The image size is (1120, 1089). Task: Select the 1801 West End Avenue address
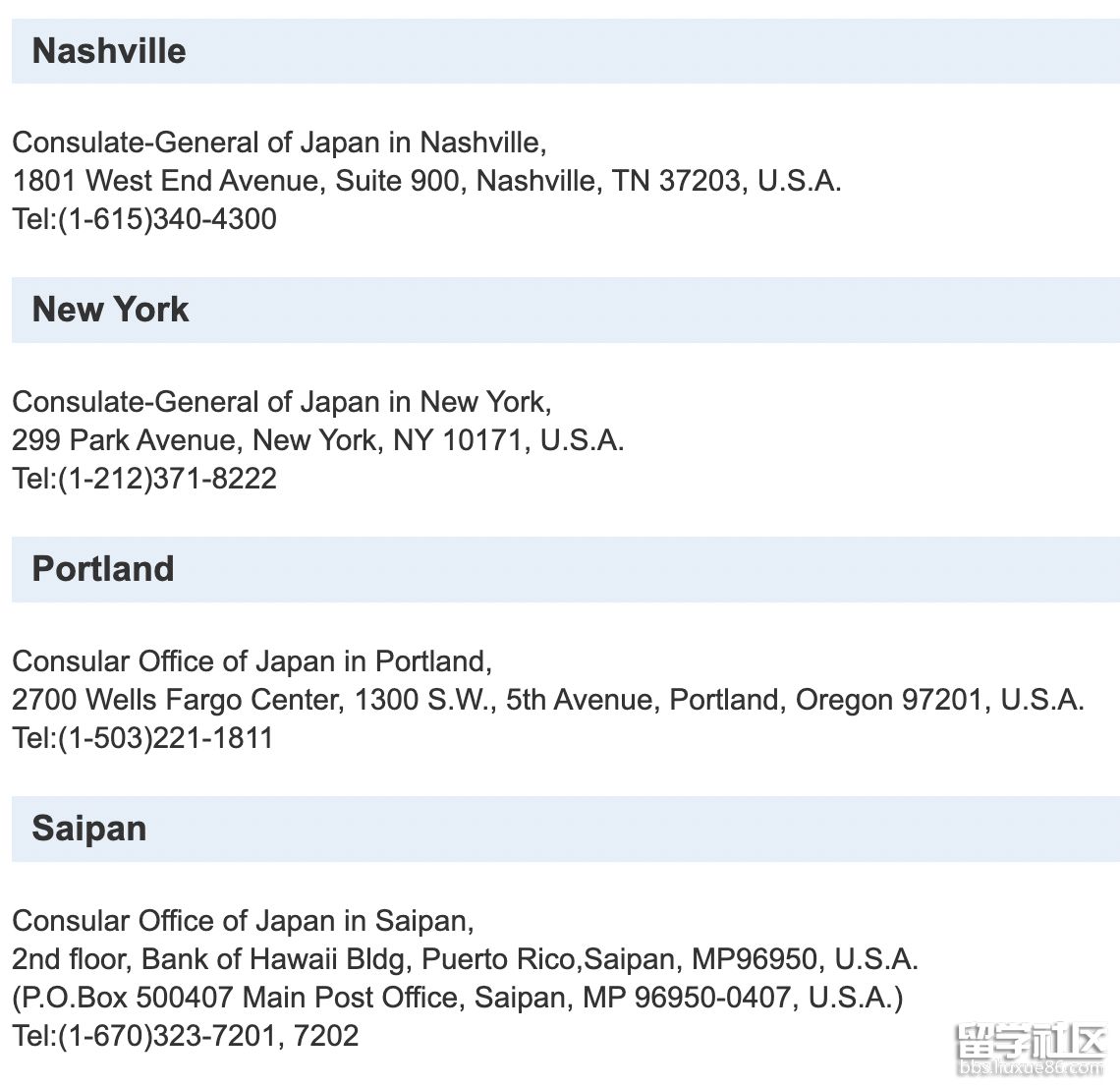click(427, 181)
